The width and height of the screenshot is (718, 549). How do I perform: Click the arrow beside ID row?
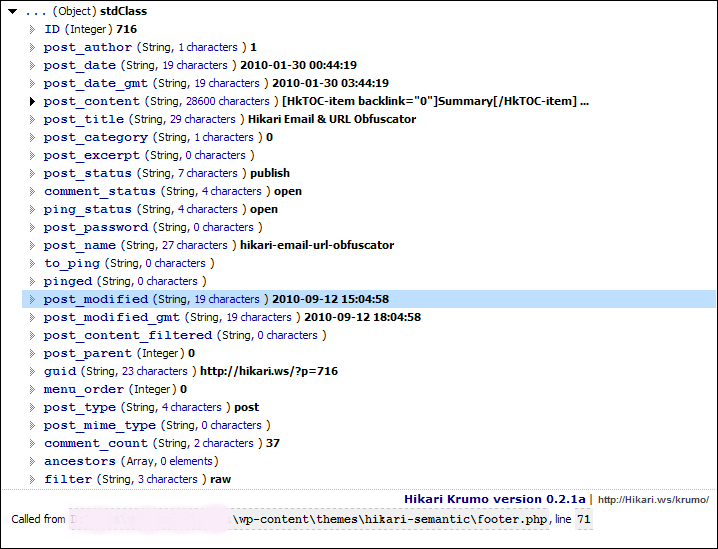(x=32, y=29)
